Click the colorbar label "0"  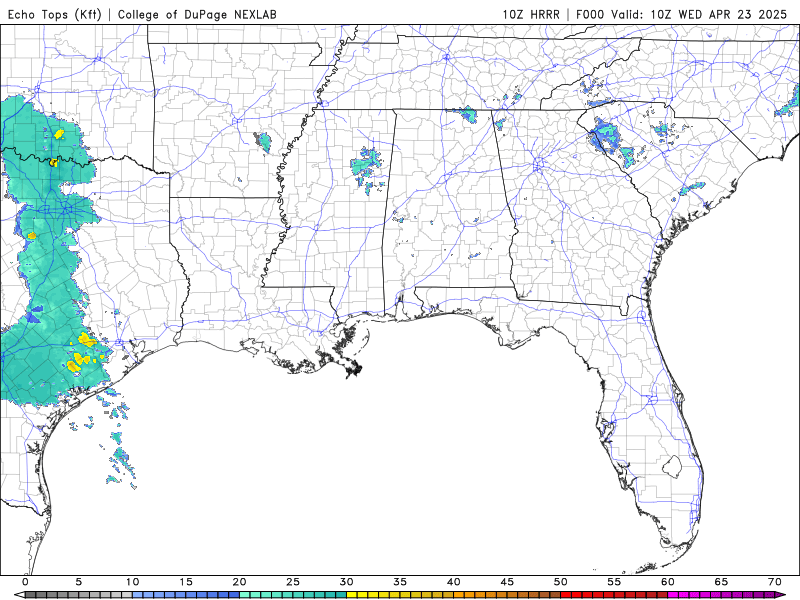[26, 582]
